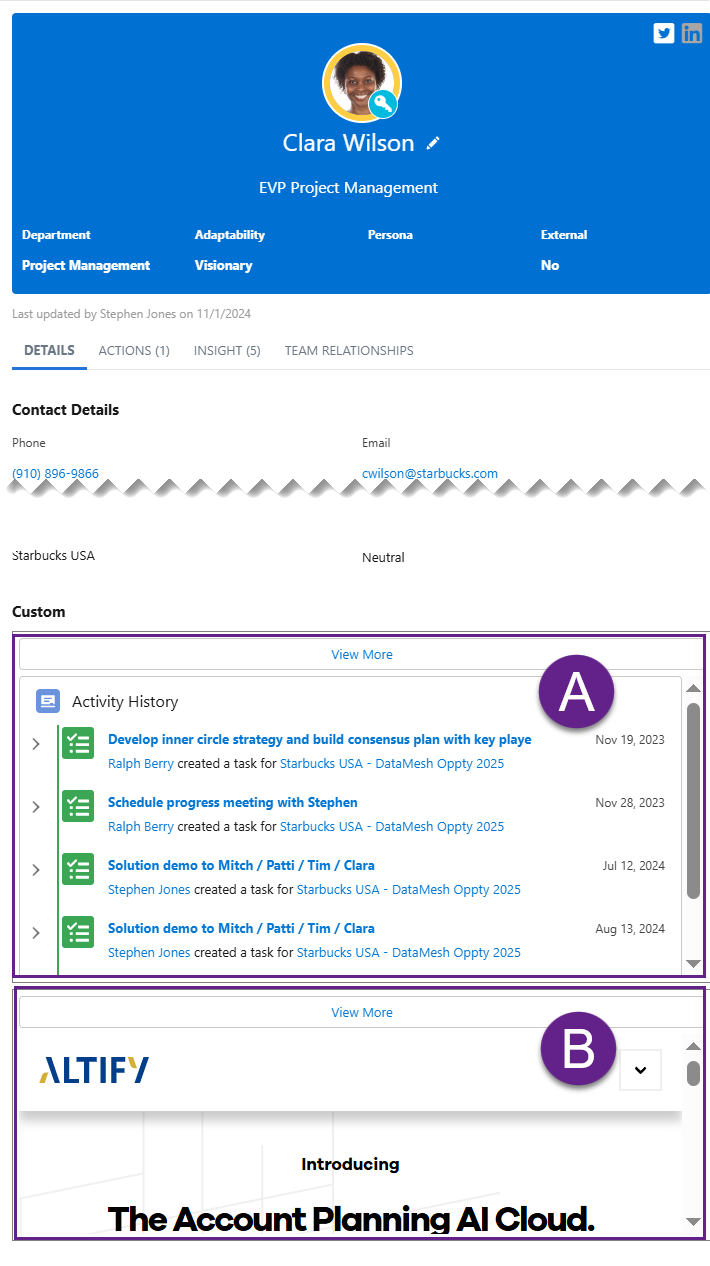
Task: Open Ralph Berry link on Nov 28 task
Action: pos(141,827)
